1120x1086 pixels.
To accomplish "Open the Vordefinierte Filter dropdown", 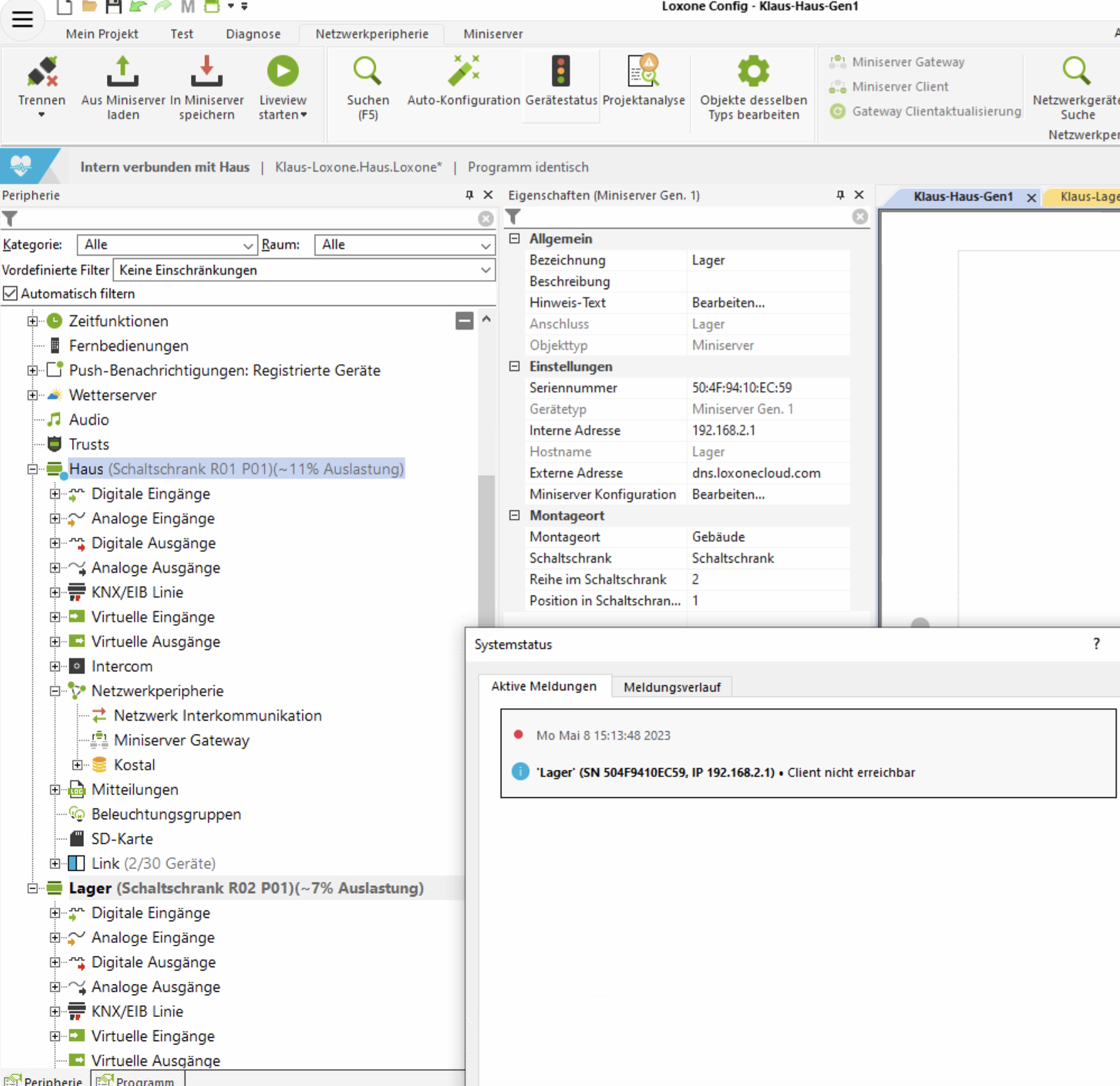I will [x=304, y=270].
